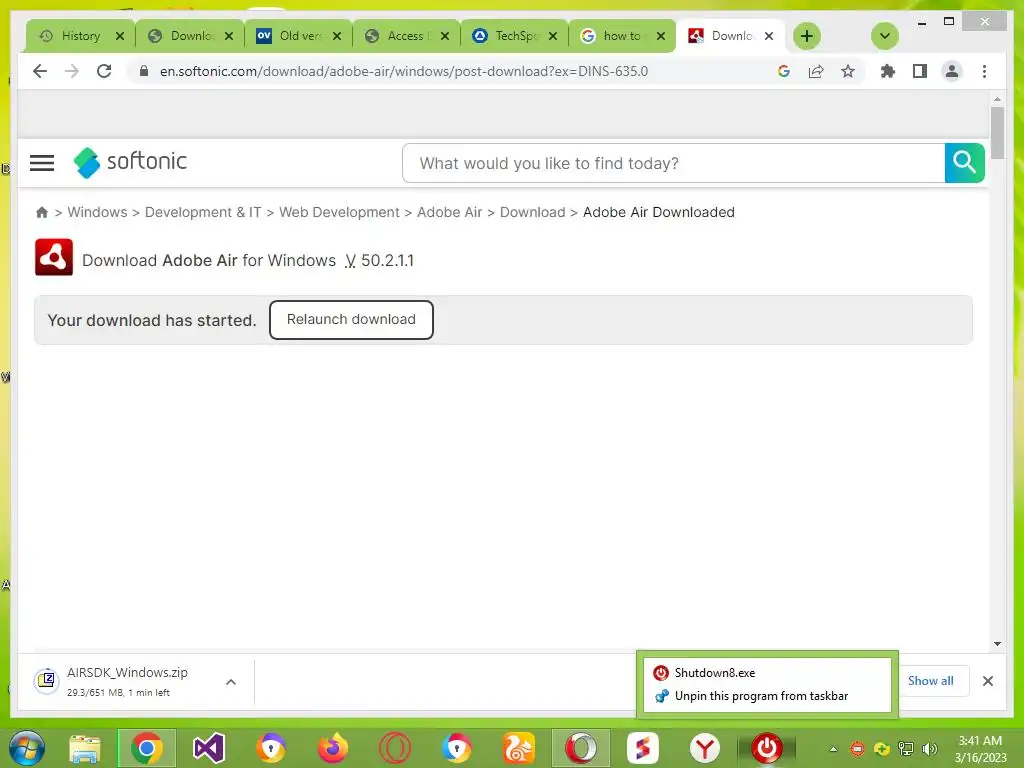Click Show all downloads

[931, 680]
